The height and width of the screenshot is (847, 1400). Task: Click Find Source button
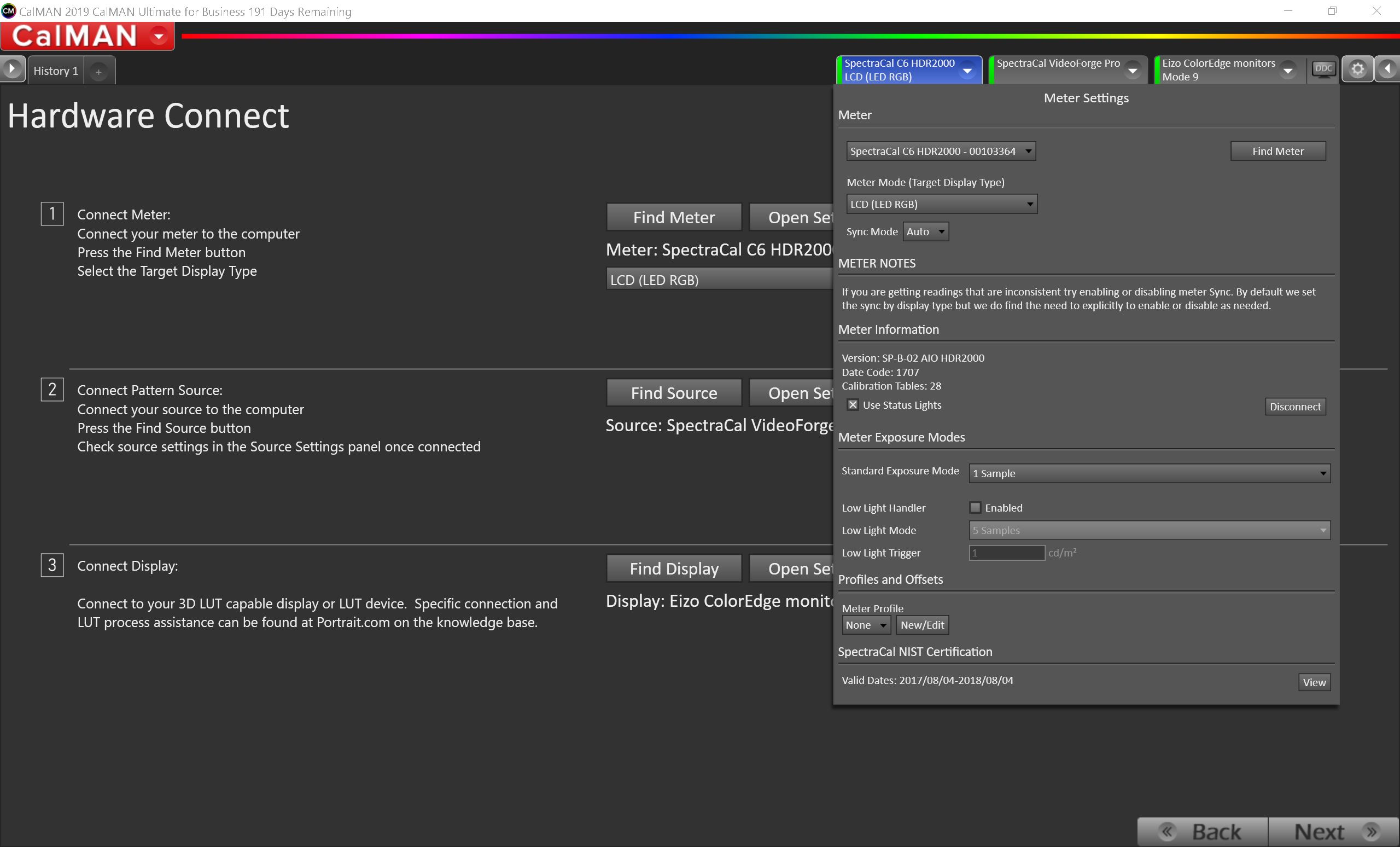click(674, 393)
